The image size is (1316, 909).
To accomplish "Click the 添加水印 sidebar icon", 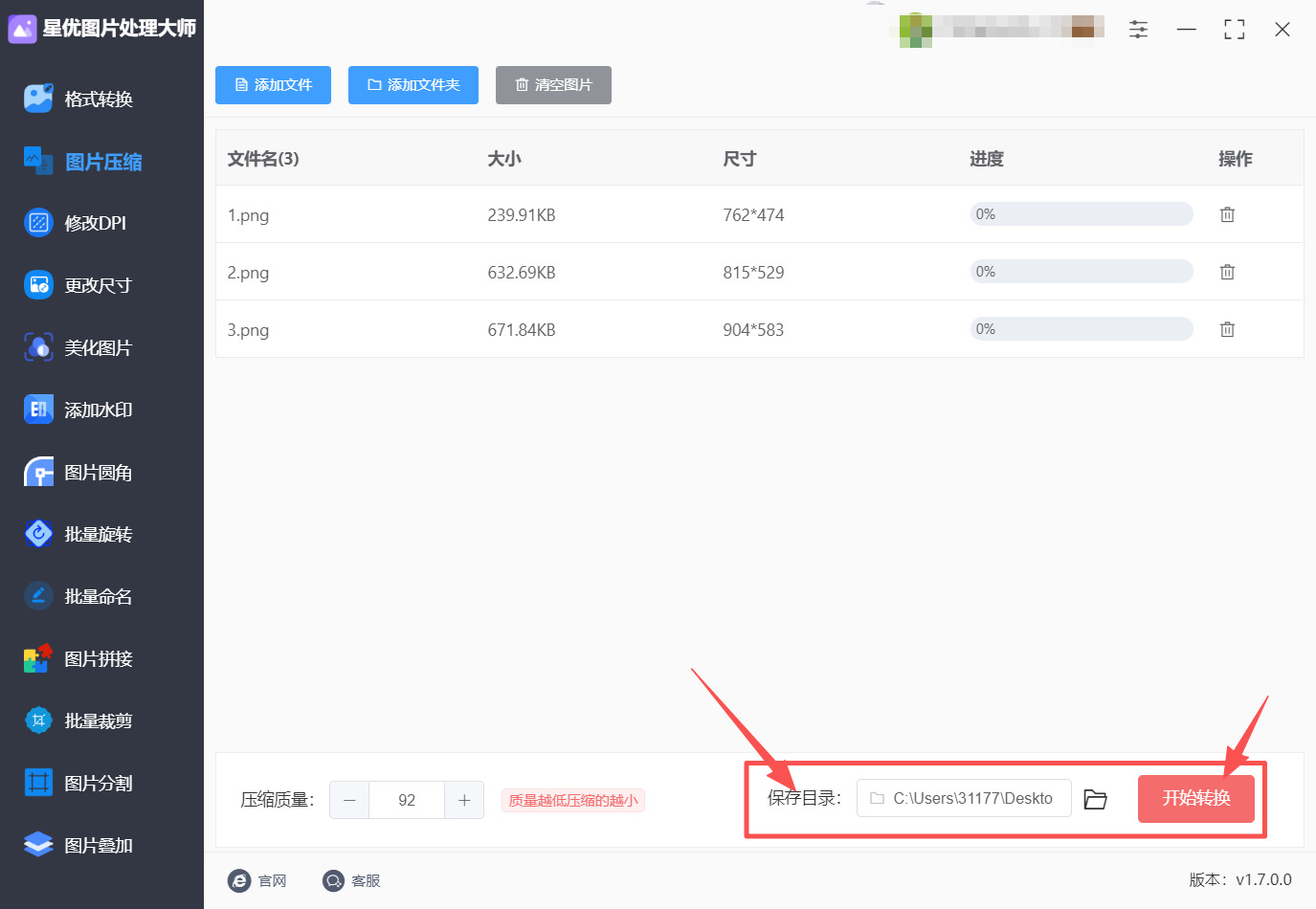I will pyautogui.click(x=38, y=410).
